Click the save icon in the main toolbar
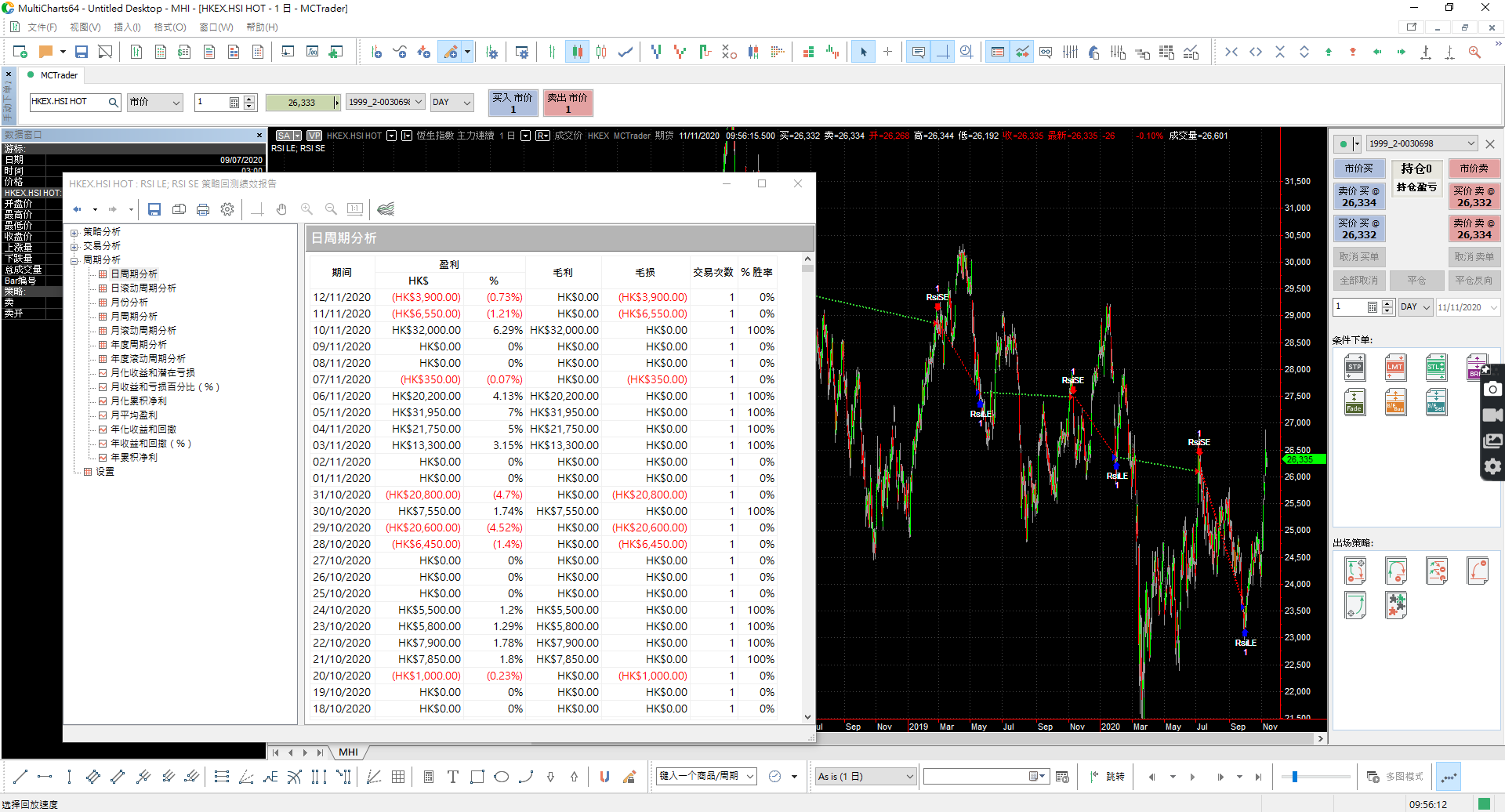This screenshot has width=1505, height=812. (81, 52)
